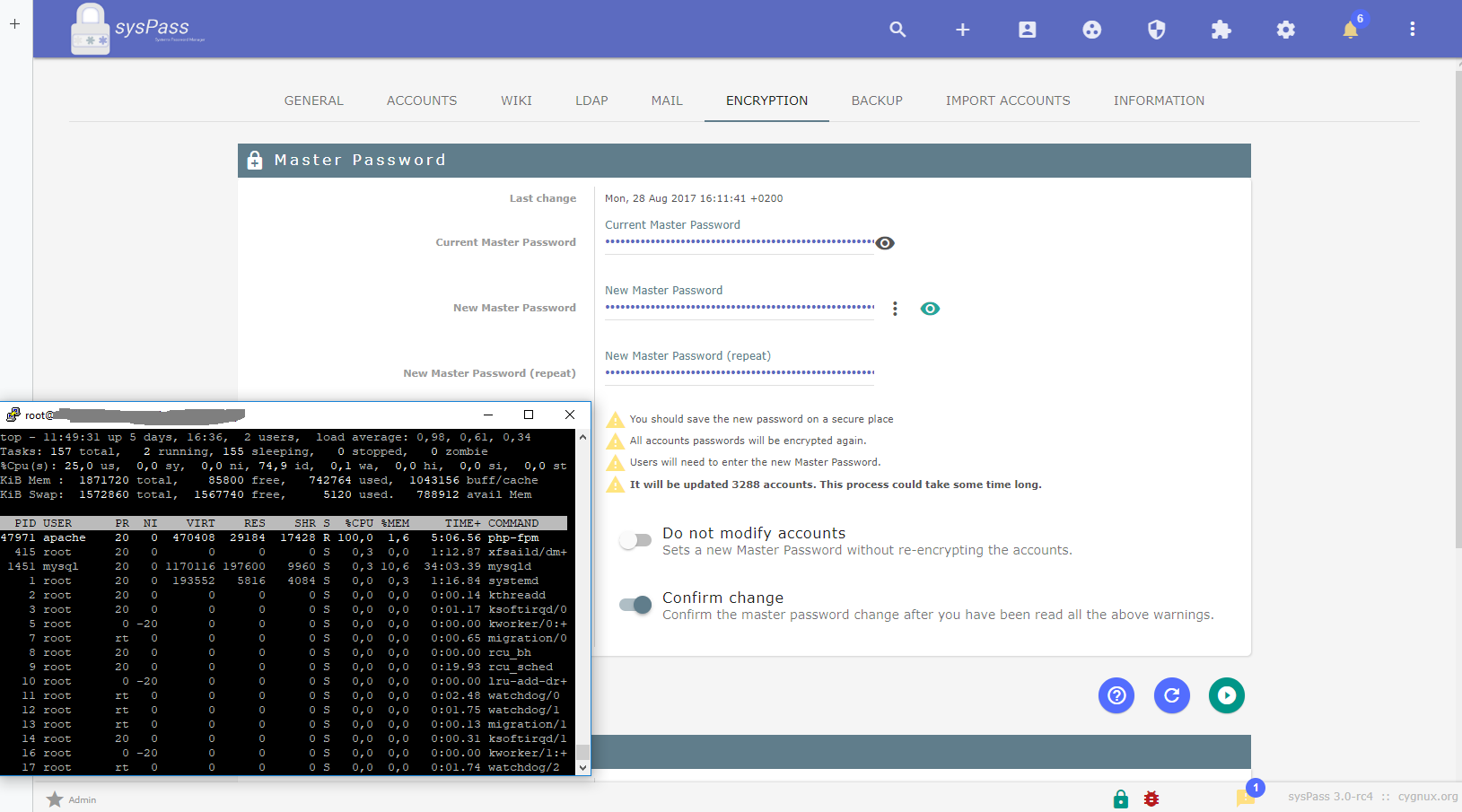Screen dimensions: 1462x812
Task: Open the overflow menu at the top right
Action: [1411, 29]
